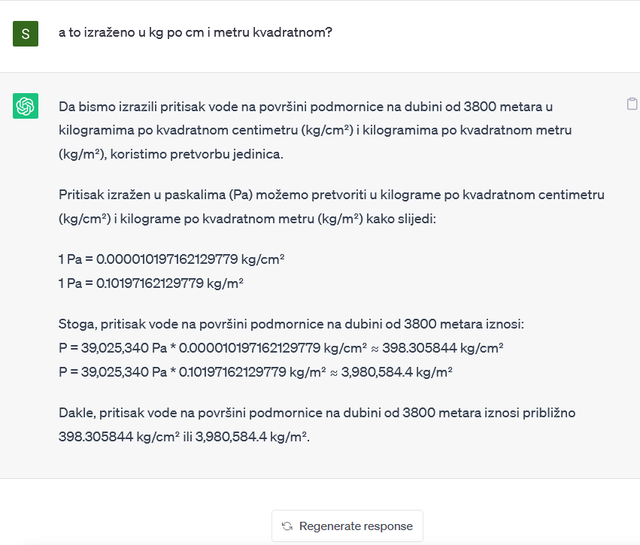This screenshot has height=545, width=640.
Task: Click "398.305844 kg/cm²" in the final summary line
Action: click(x=119, y=436)
